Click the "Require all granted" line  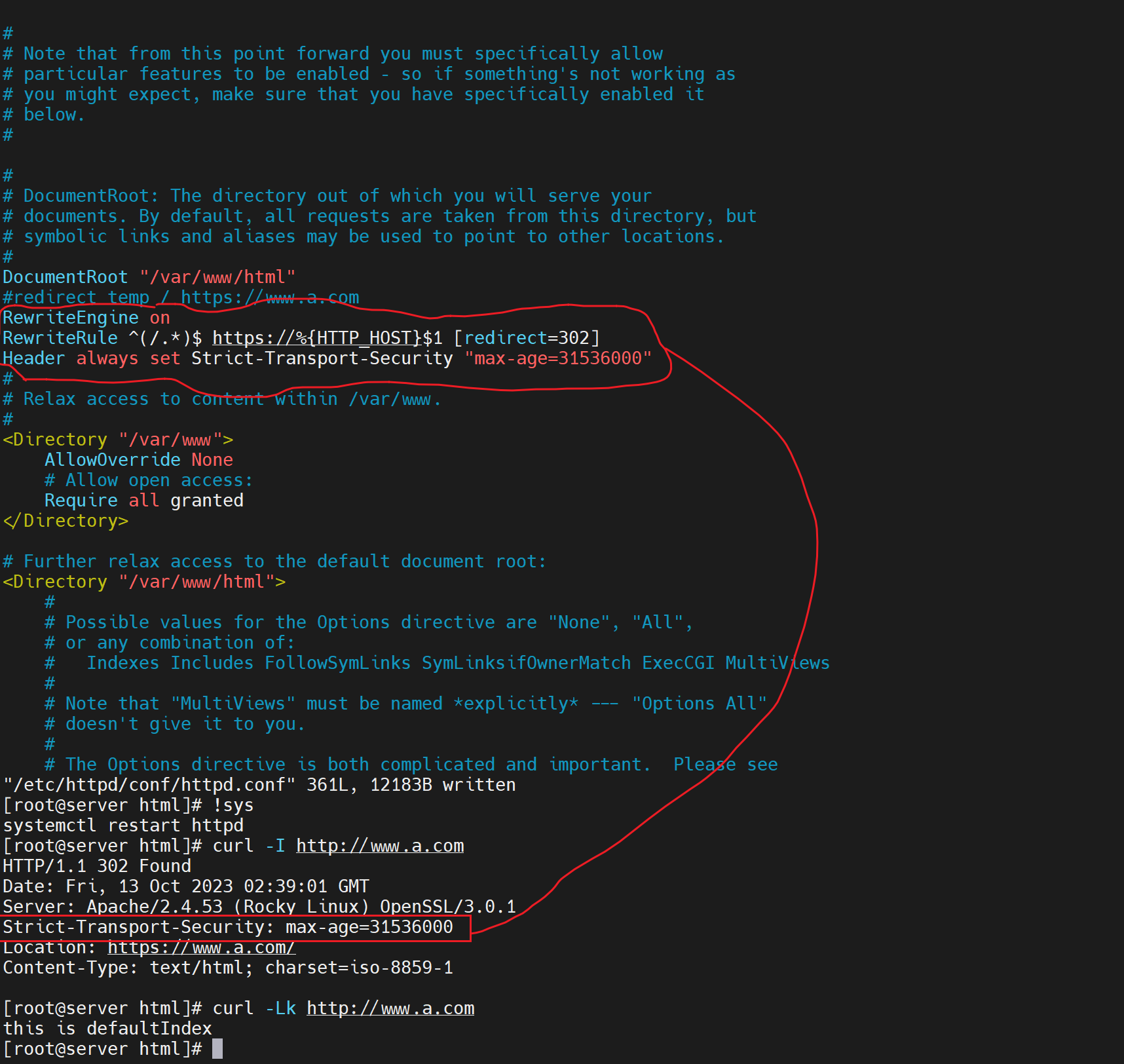(144, 501)
